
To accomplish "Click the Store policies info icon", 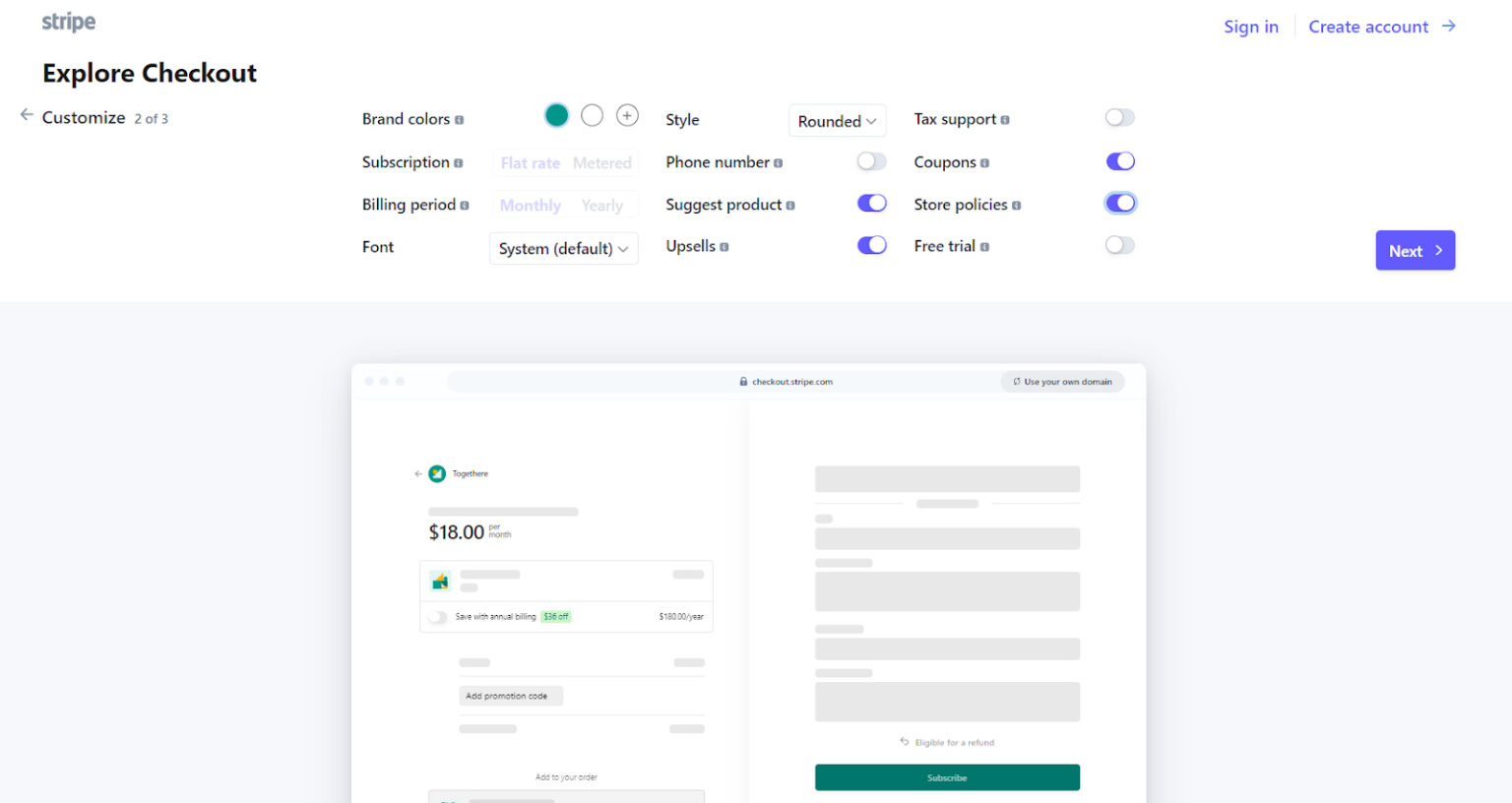I will (x=1015, y=204).
